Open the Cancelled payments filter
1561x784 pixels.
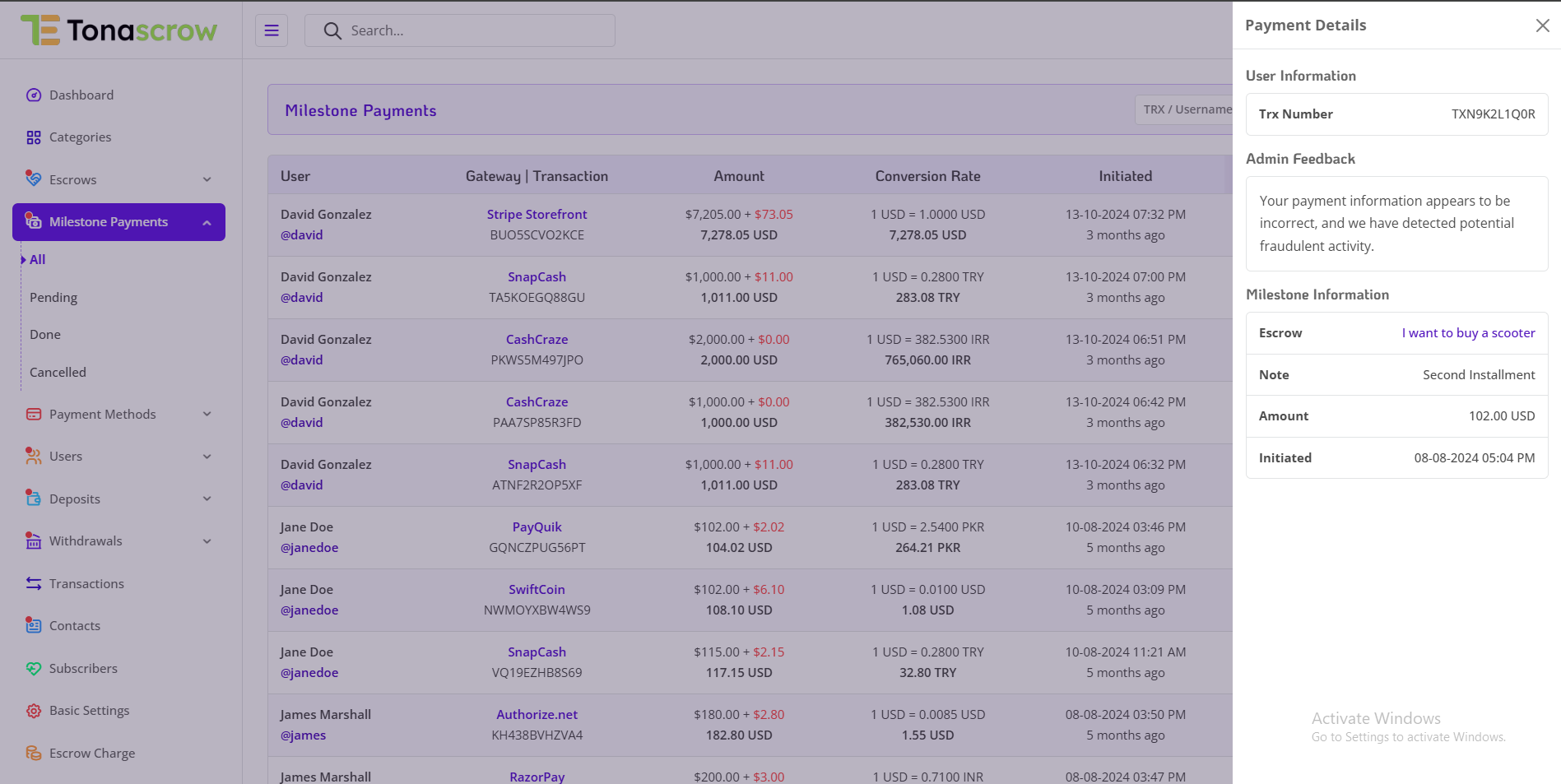(x=58, y=373)
